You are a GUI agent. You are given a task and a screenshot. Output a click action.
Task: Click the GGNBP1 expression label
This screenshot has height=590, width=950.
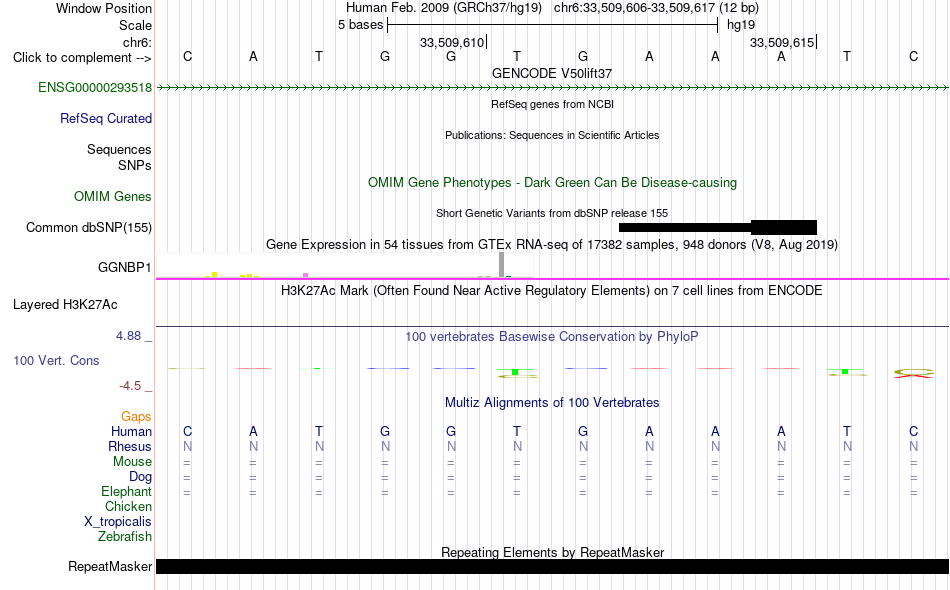(x=125, y=267)
